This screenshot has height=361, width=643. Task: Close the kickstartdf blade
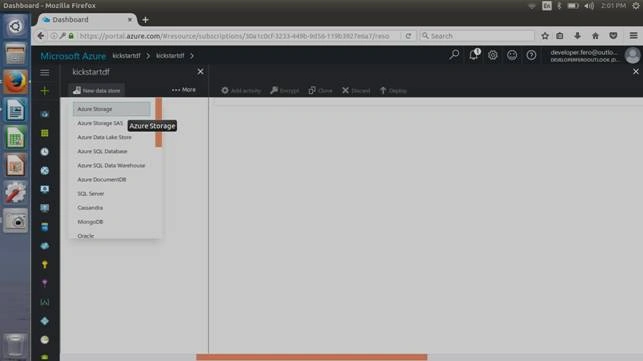click(x=200, y=72)
